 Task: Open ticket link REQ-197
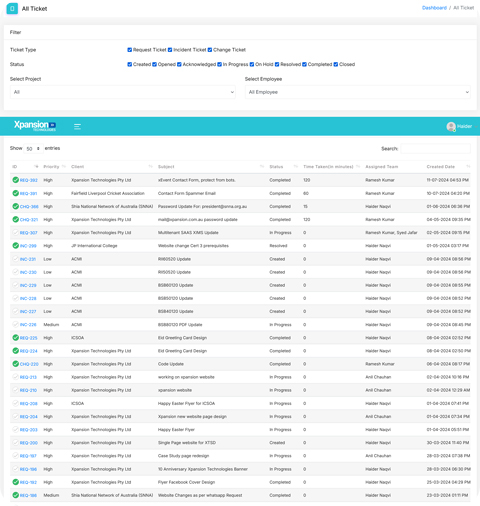(x=28, y=456)
